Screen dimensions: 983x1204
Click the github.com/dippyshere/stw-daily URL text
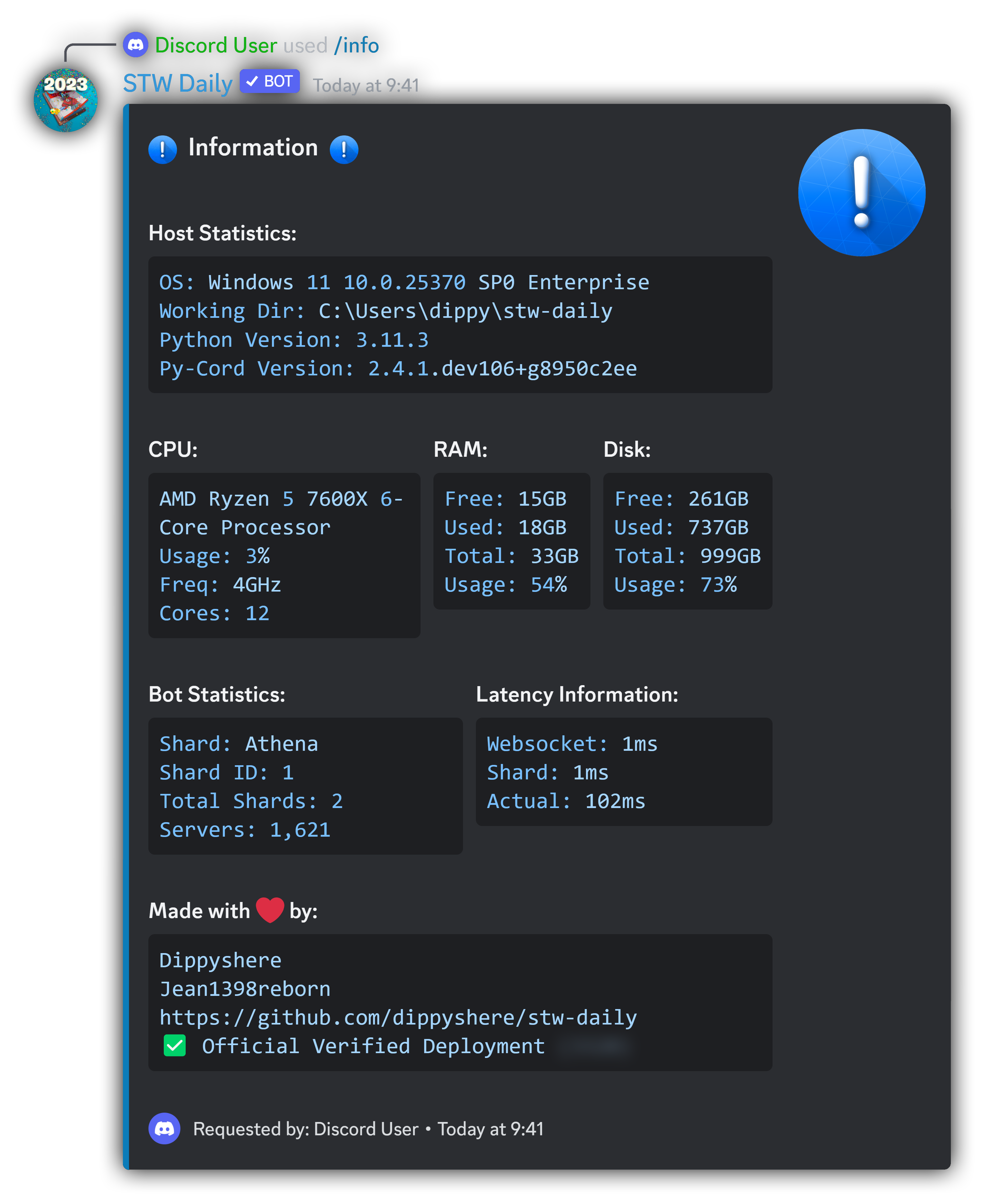click(x=397, y=1017)
